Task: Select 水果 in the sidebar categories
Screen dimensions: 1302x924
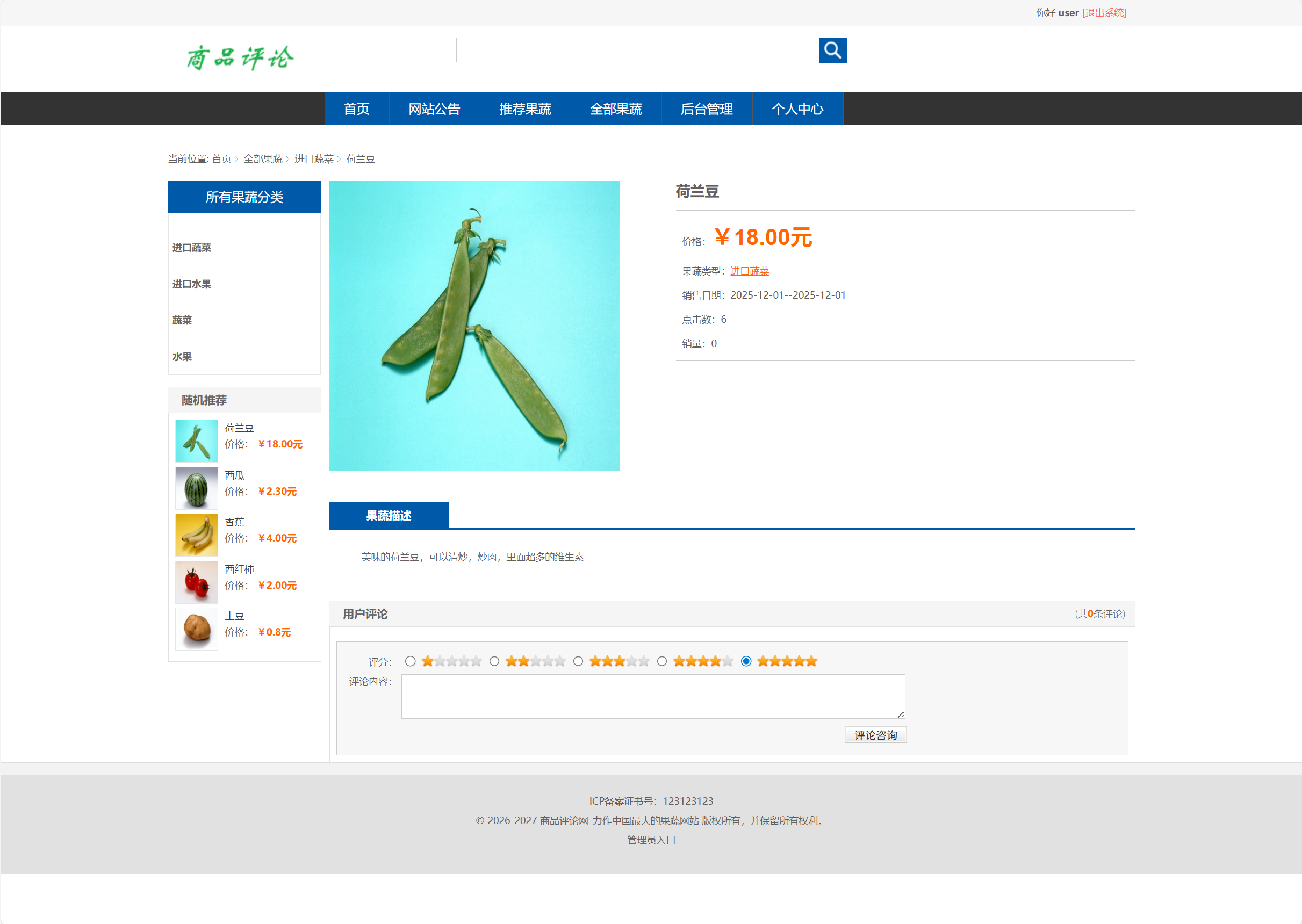Action: coord(182,356)
